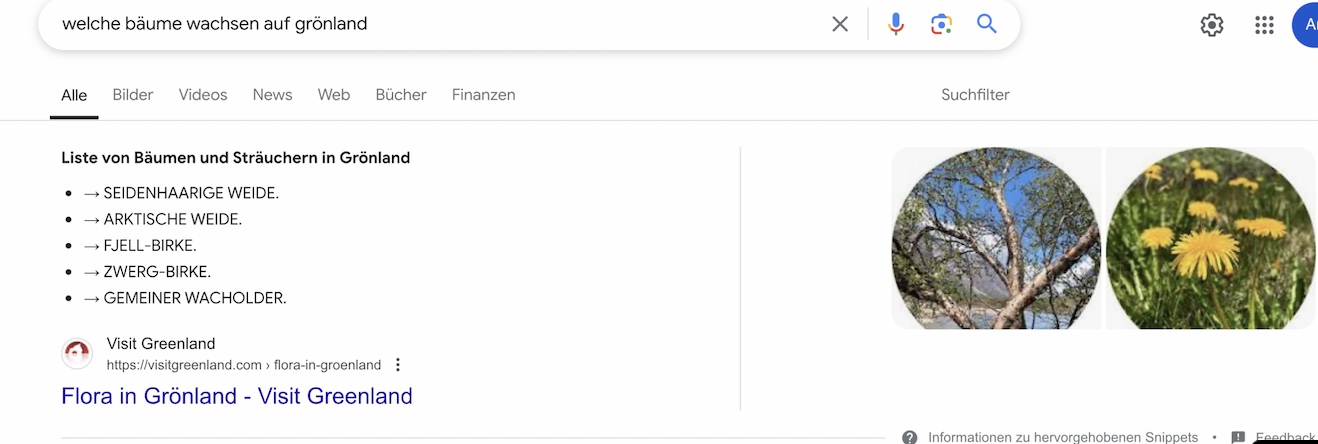Click "Informationen zu hervorgehobenen Snippets" link
The image size is (1318, 444).
pyautogui.click(x=1062, y=437)
